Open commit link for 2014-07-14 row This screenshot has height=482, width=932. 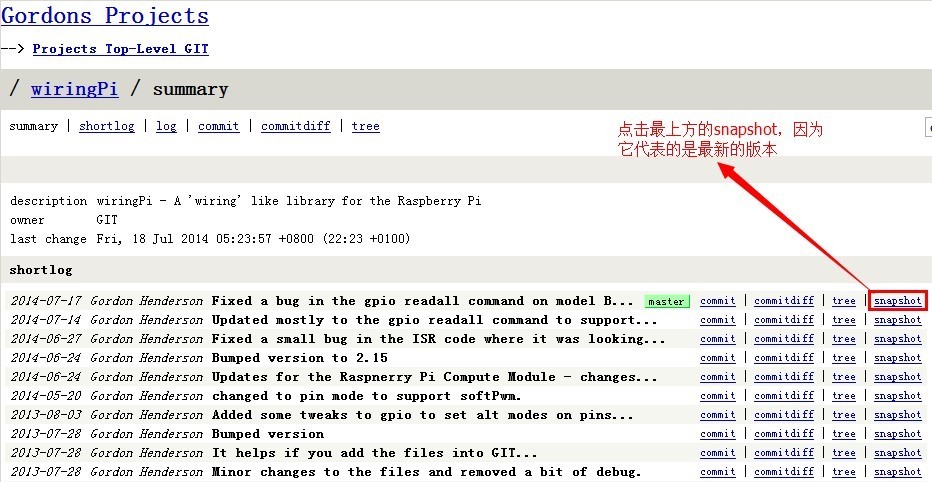click(717, 320)
